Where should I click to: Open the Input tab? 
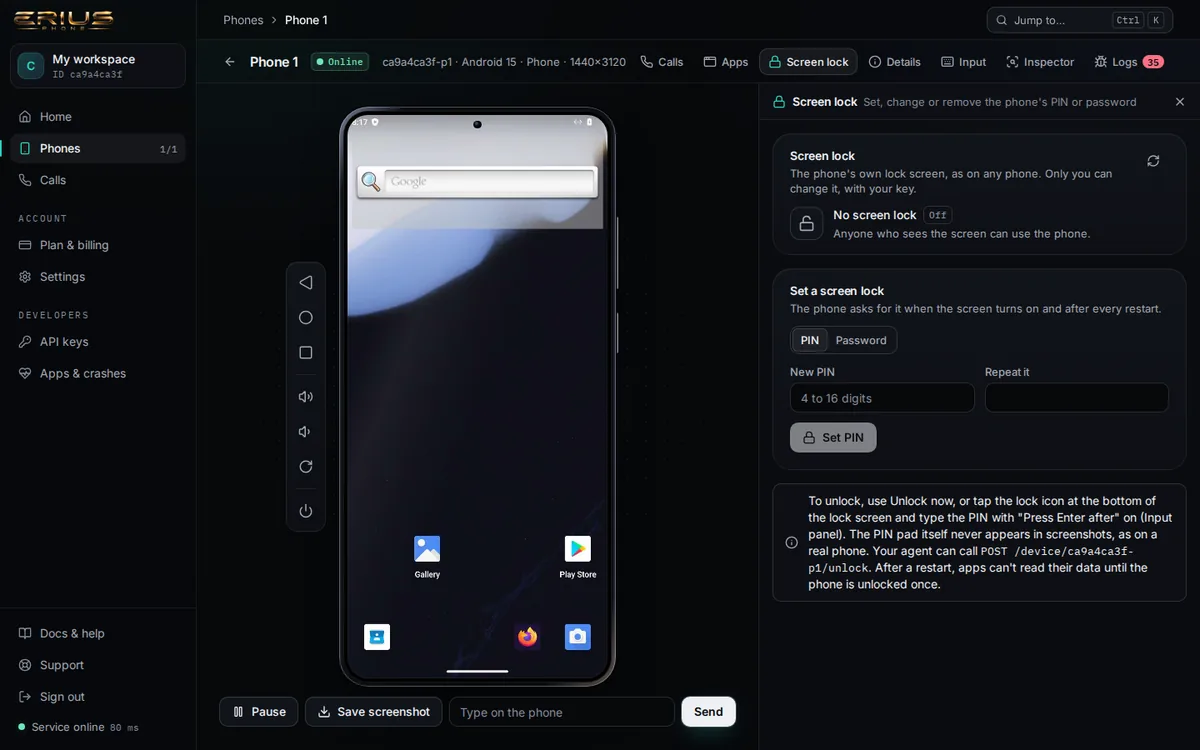pyautogui.click(x=964, y=62)
